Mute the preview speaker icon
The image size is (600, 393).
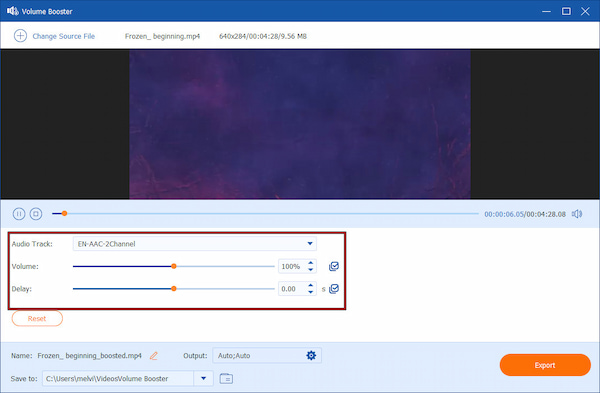[x=577, y=214]
